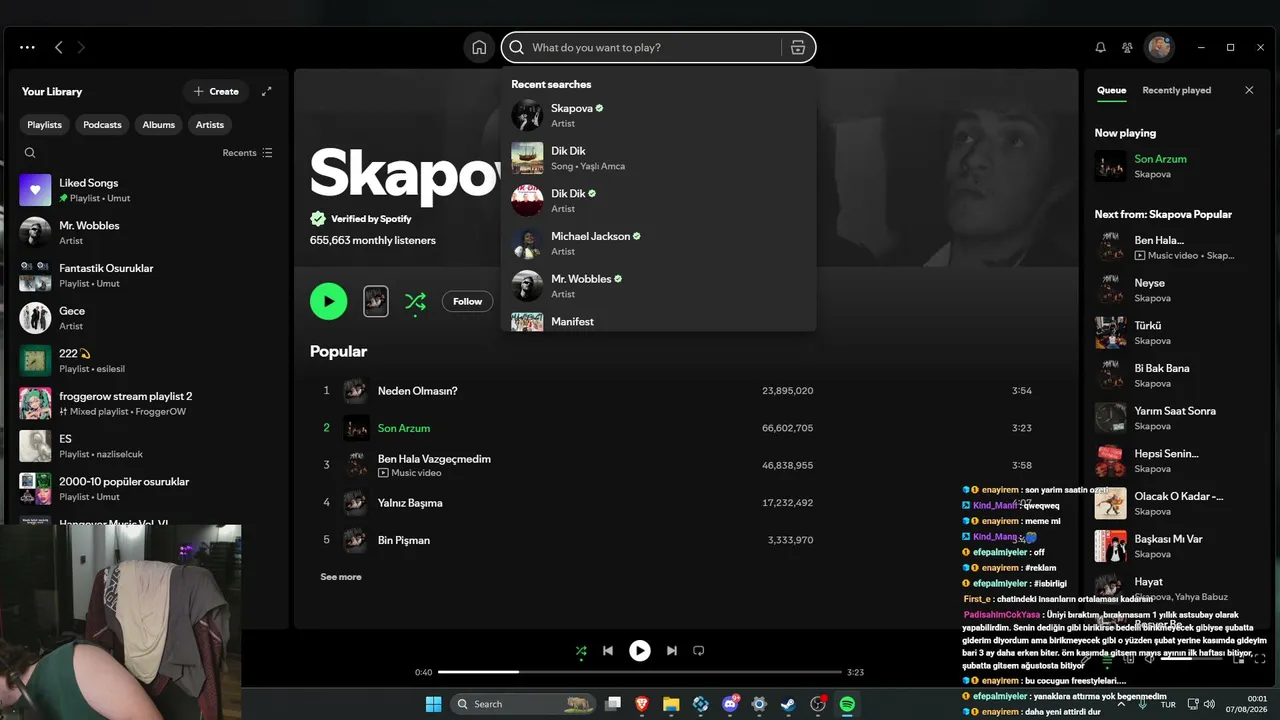The image size is (1280, 720).
Task: Open the Fantastik Osuruklar playlist
Action: pyautogui.click(x=148, y=275)
